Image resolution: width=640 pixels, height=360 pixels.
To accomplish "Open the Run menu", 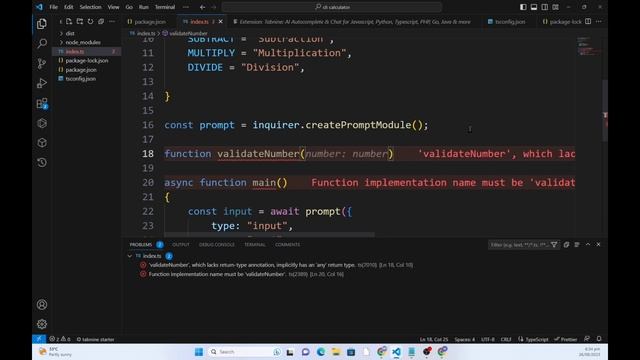I will pos(144,7).
